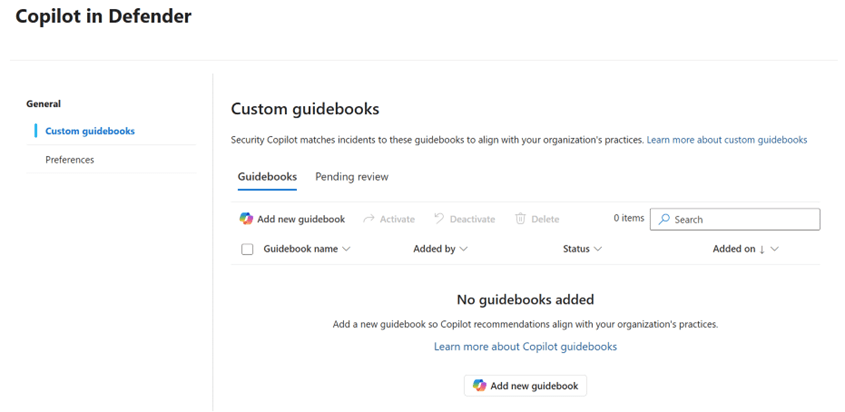Click the magnifier icon in the search box
845x412 pixels.
click(664, 219)
